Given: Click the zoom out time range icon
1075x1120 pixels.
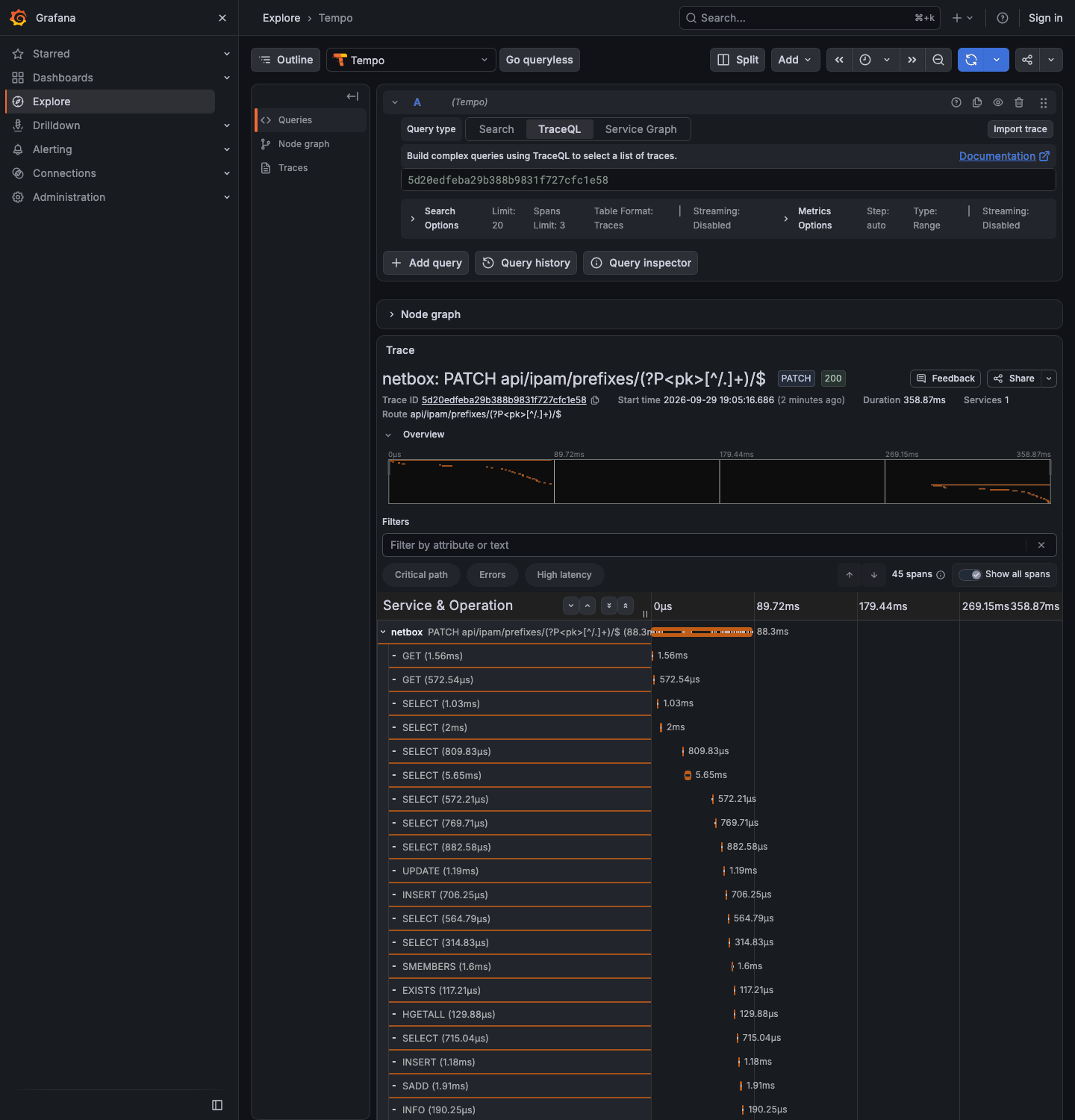Looking at the screenshot, I should pyautogui.click(x=938, y=60).
